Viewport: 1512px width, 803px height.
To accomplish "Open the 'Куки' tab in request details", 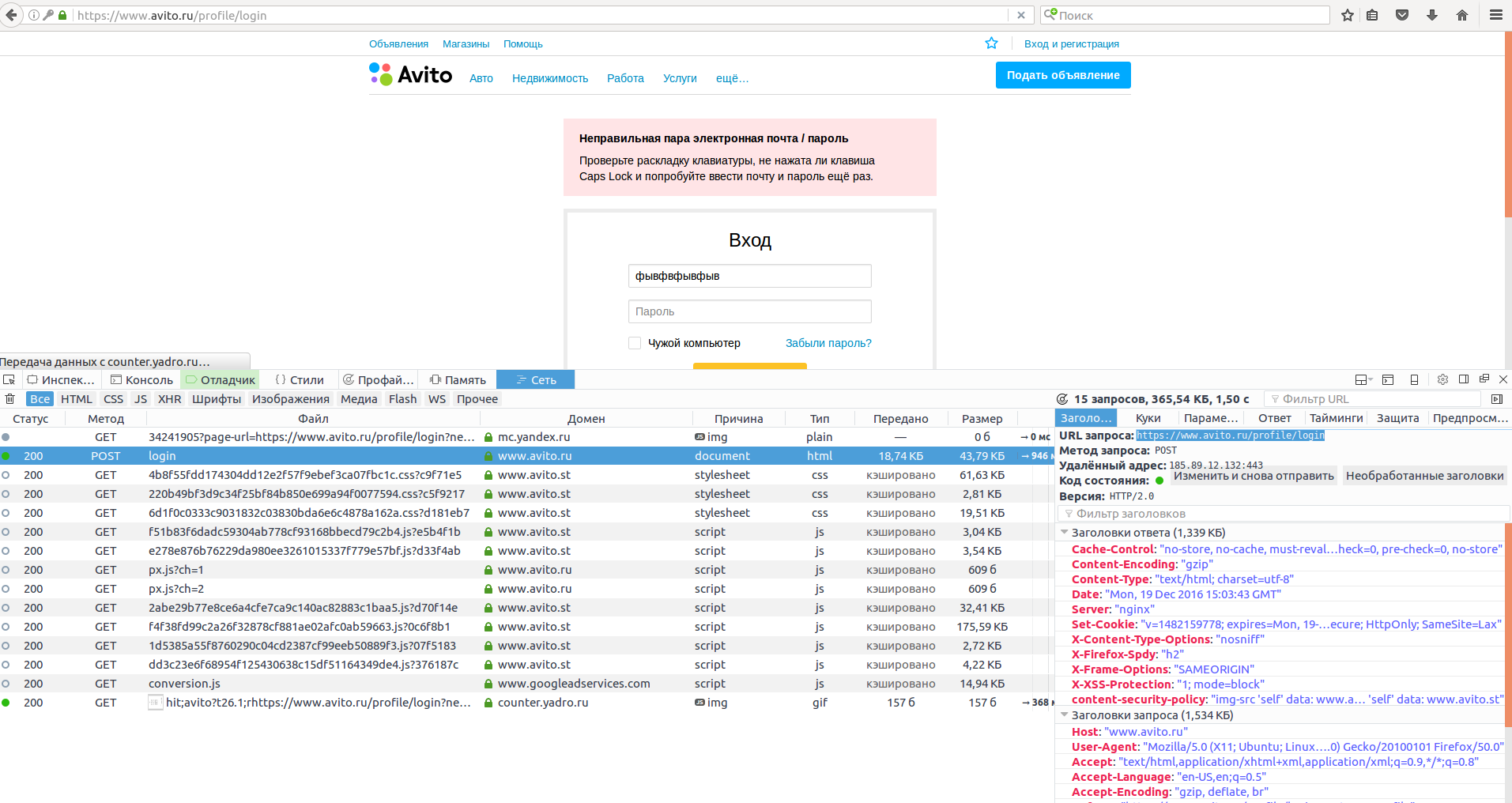I will (x=1148, y=418).
